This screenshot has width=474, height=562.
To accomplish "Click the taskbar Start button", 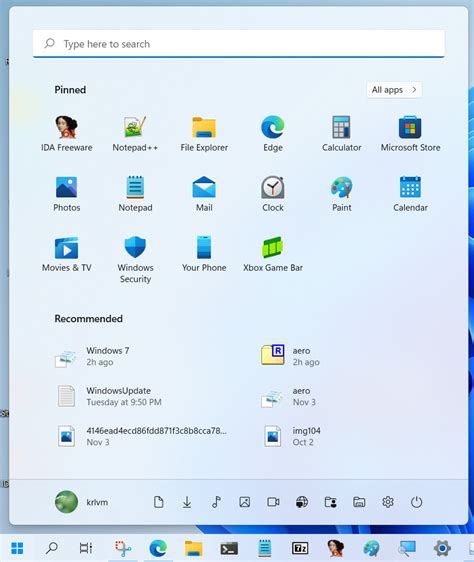I will point(17,548).
